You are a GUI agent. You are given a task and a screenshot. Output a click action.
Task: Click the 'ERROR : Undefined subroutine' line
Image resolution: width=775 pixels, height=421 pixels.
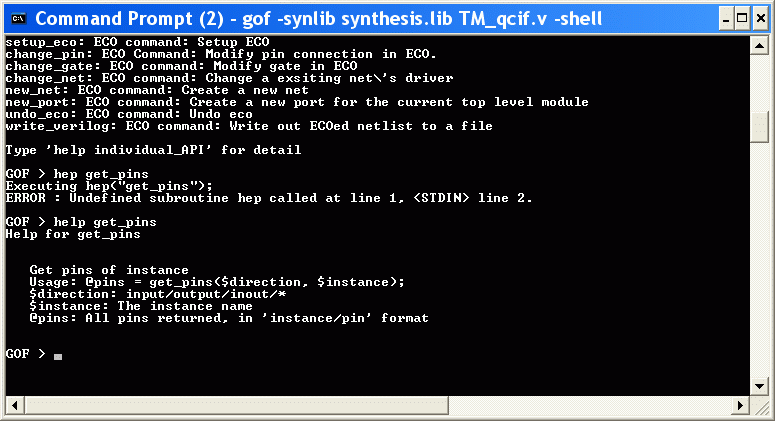[269, 198]
